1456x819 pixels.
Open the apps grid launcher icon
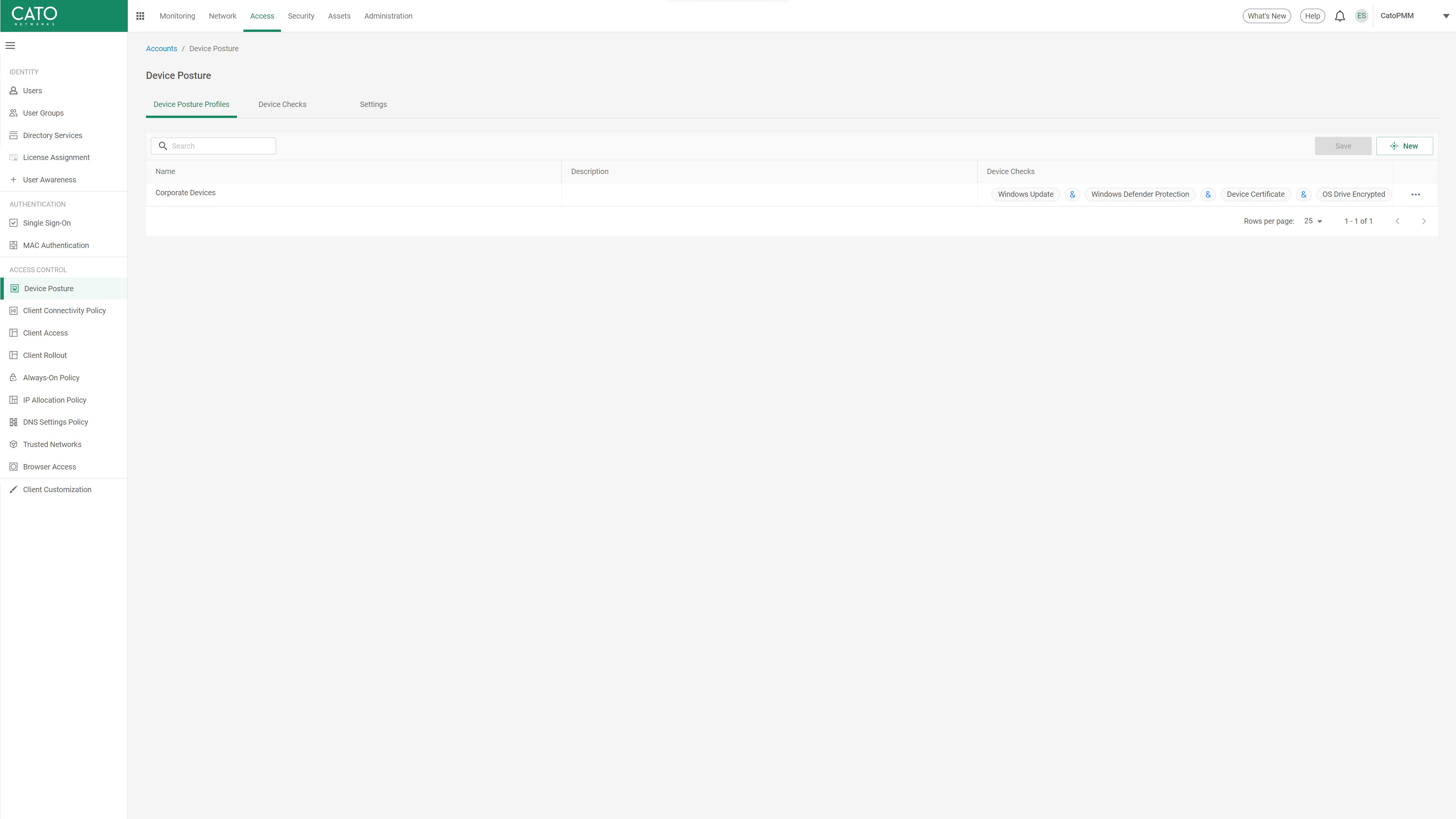tap(140, 16)
